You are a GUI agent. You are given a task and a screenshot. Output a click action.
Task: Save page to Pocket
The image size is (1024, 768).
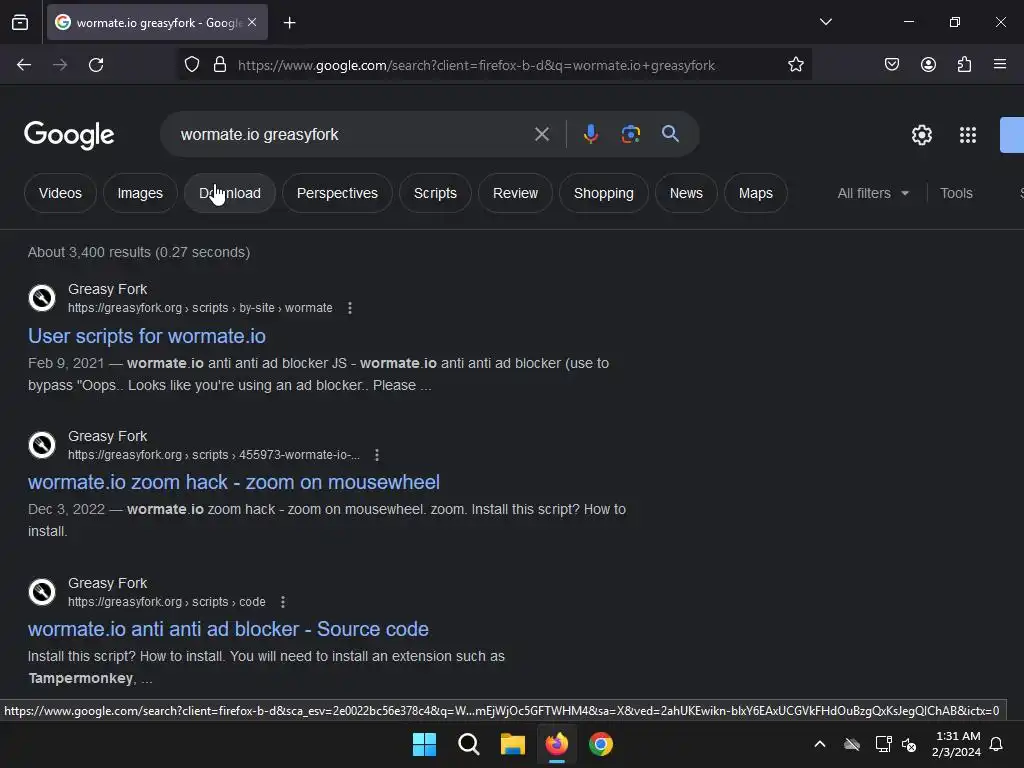pos(891,65)
